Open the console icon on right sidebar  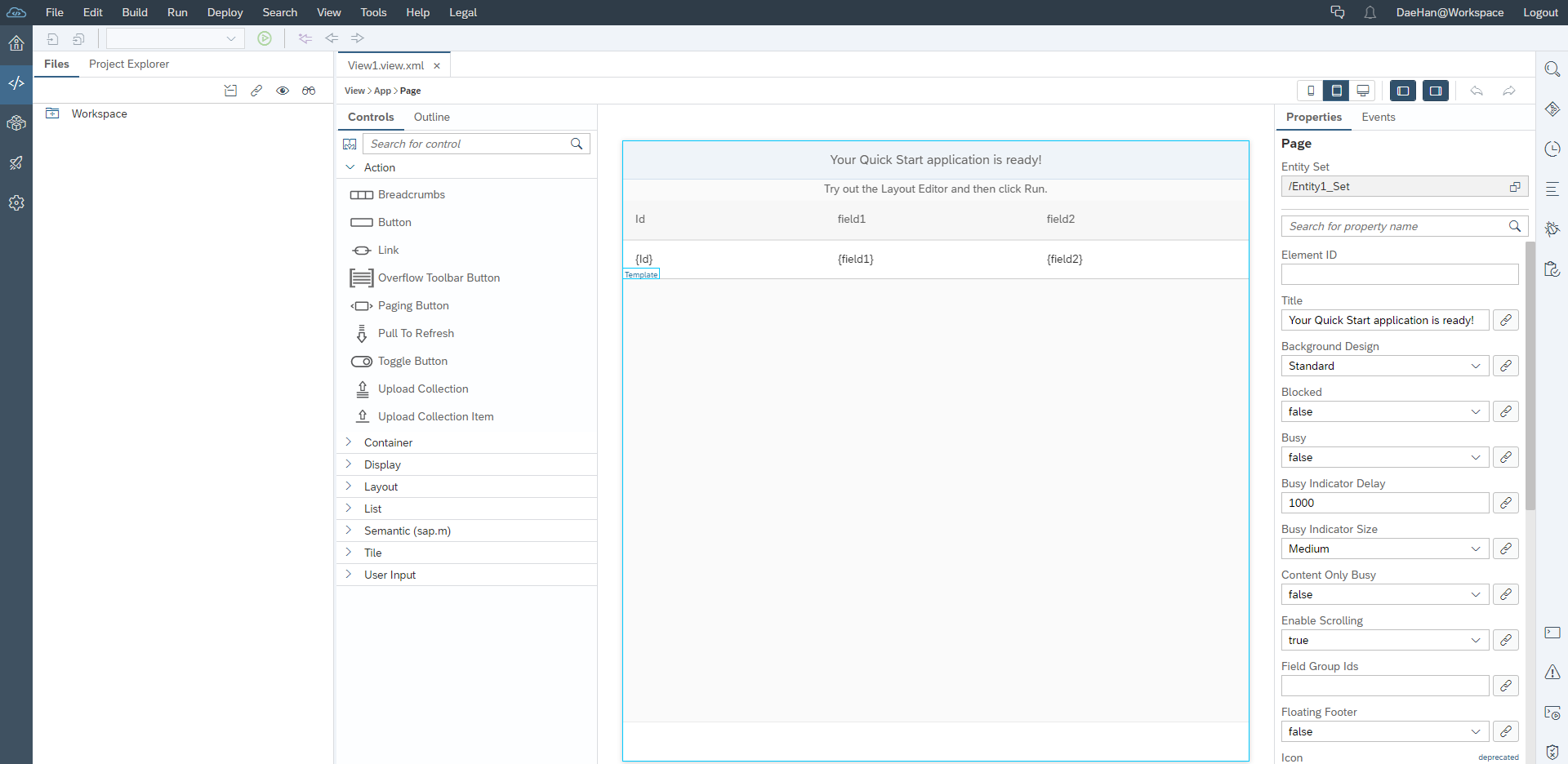pyautogui.click(x=1552, y=633)
